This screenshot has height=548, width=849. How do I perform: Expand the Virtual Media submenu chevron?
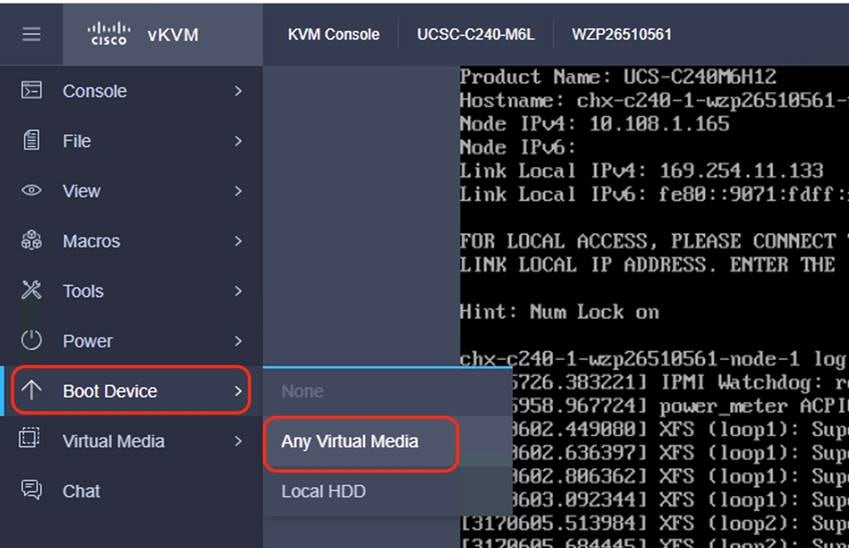(238, 441)
